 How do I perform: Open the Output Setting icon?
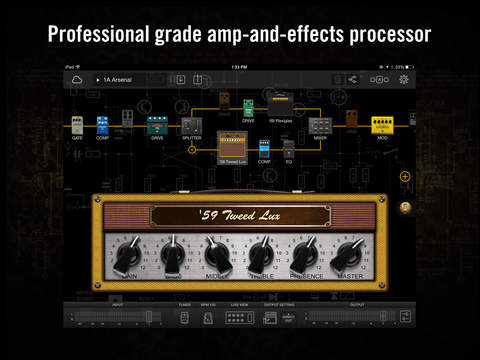[x=270, y=318]
